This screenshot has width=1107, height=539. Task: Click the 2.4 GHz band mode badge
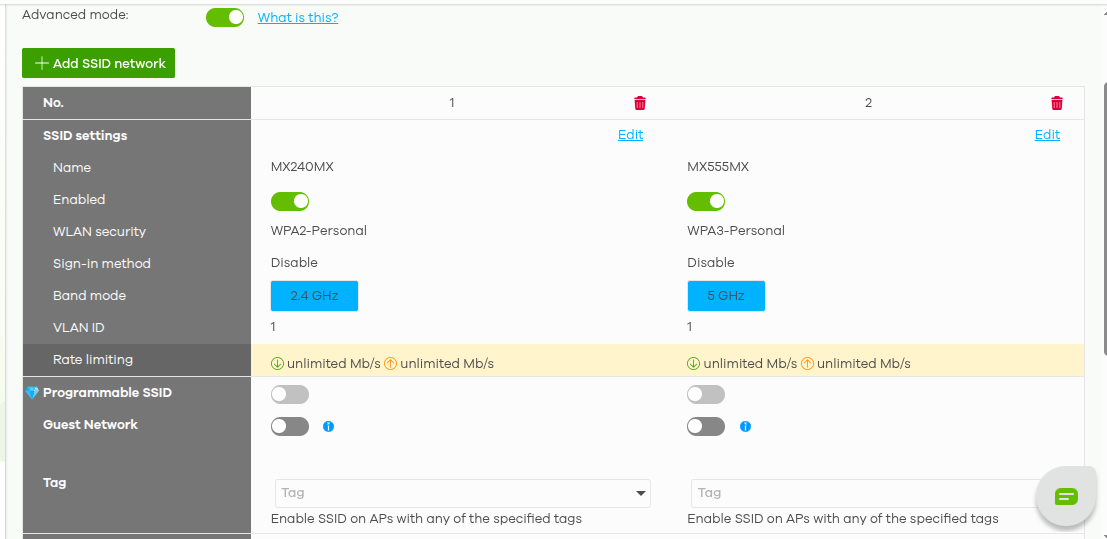pyautogui.click(x=314, y=296)
